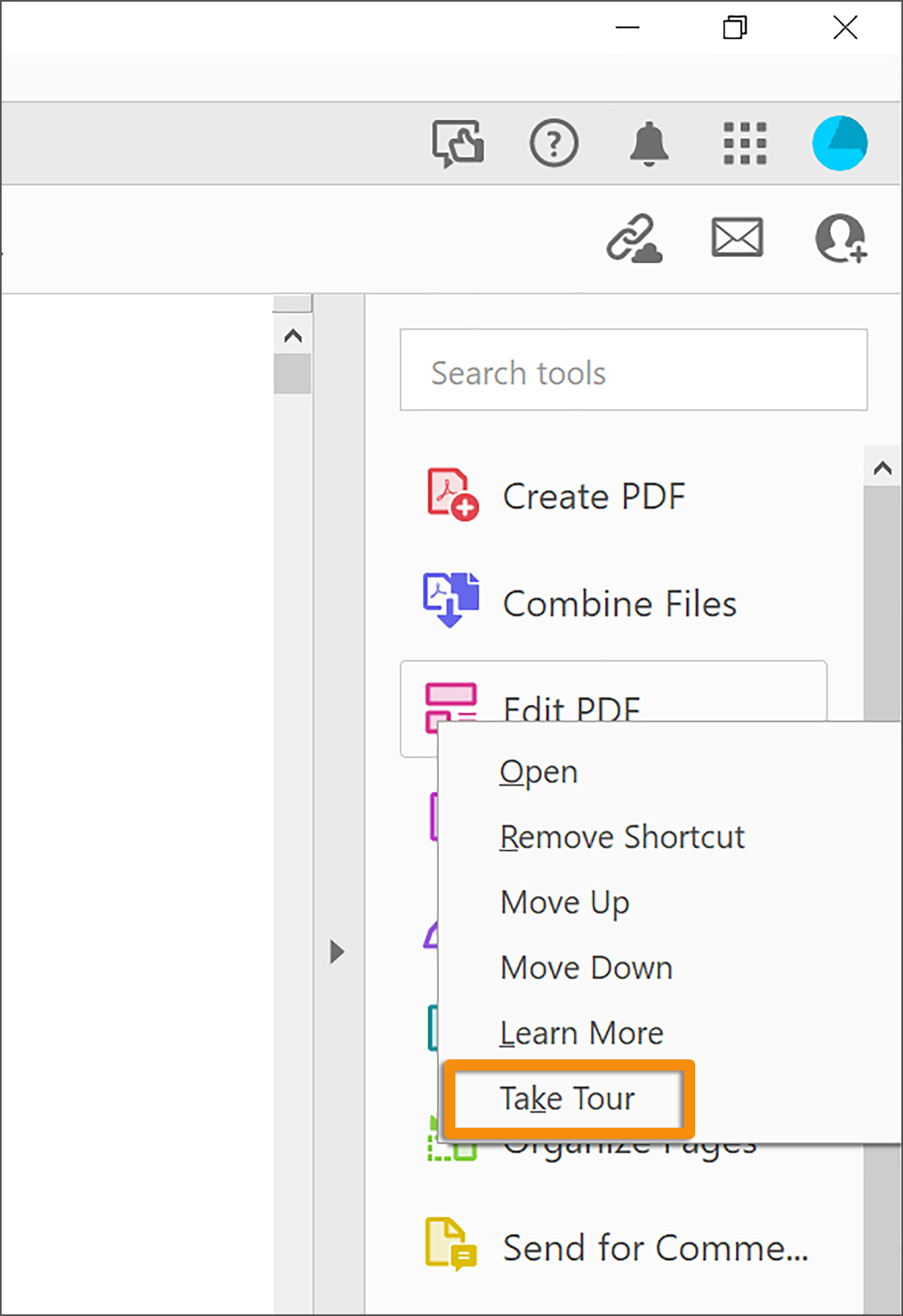Open the Adobe apps grid icon

point(744,143)
